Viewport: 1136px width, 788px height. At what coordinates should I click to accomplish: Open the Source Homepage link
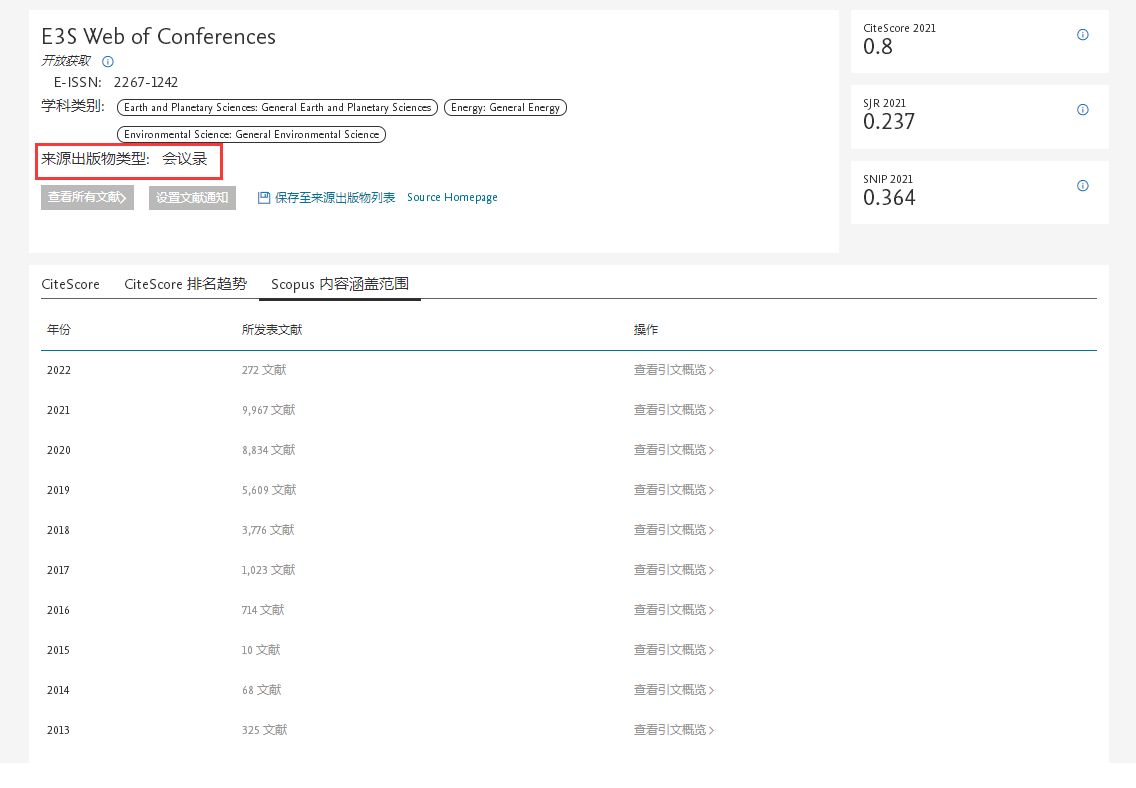[452, 197]
